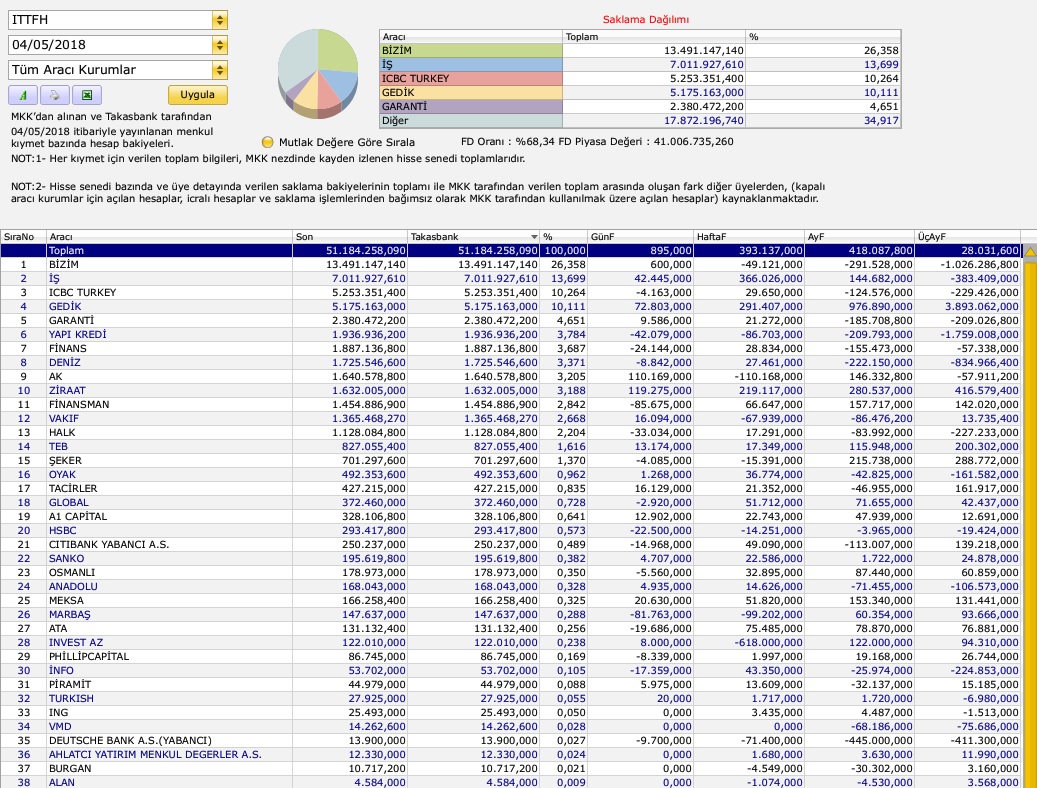Sort table by Son column header
Viewport: 1037px width, 788px height.
[x=350, y=237]
